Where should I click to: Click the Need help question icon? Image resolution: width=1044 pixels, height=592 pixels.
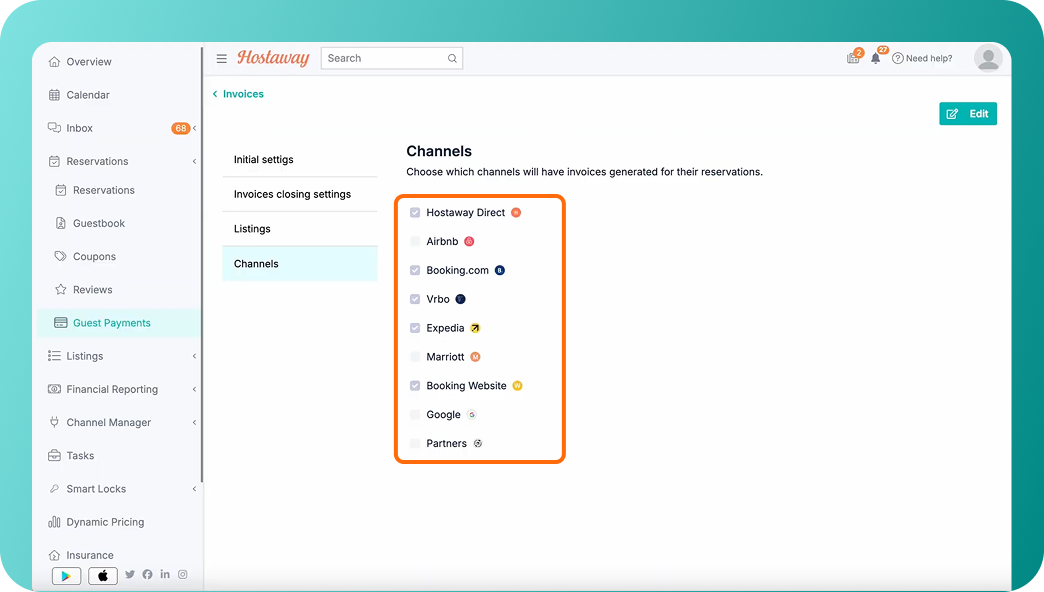tap(898, 59)
